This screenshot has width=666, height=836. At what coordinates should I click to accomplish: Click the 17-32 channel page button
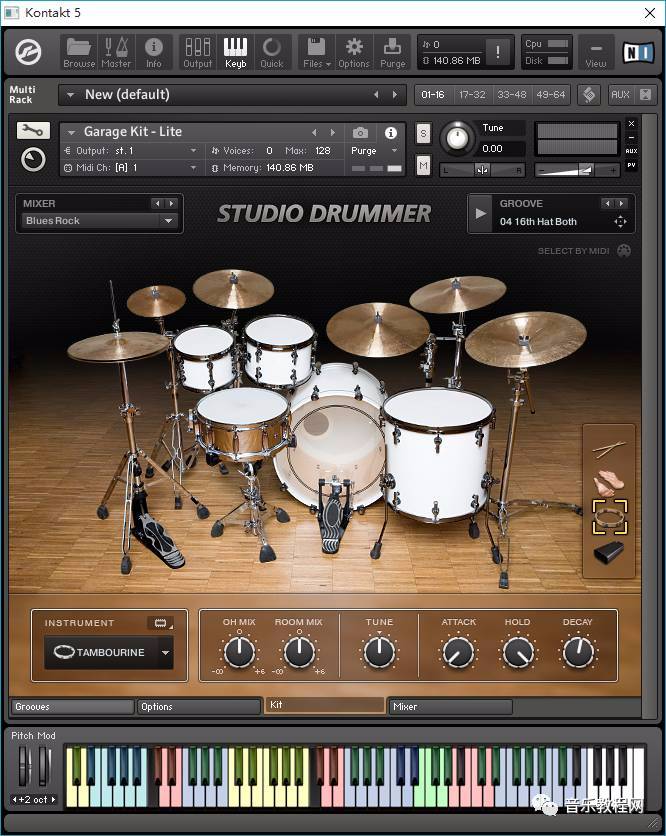tap(472, 95)
